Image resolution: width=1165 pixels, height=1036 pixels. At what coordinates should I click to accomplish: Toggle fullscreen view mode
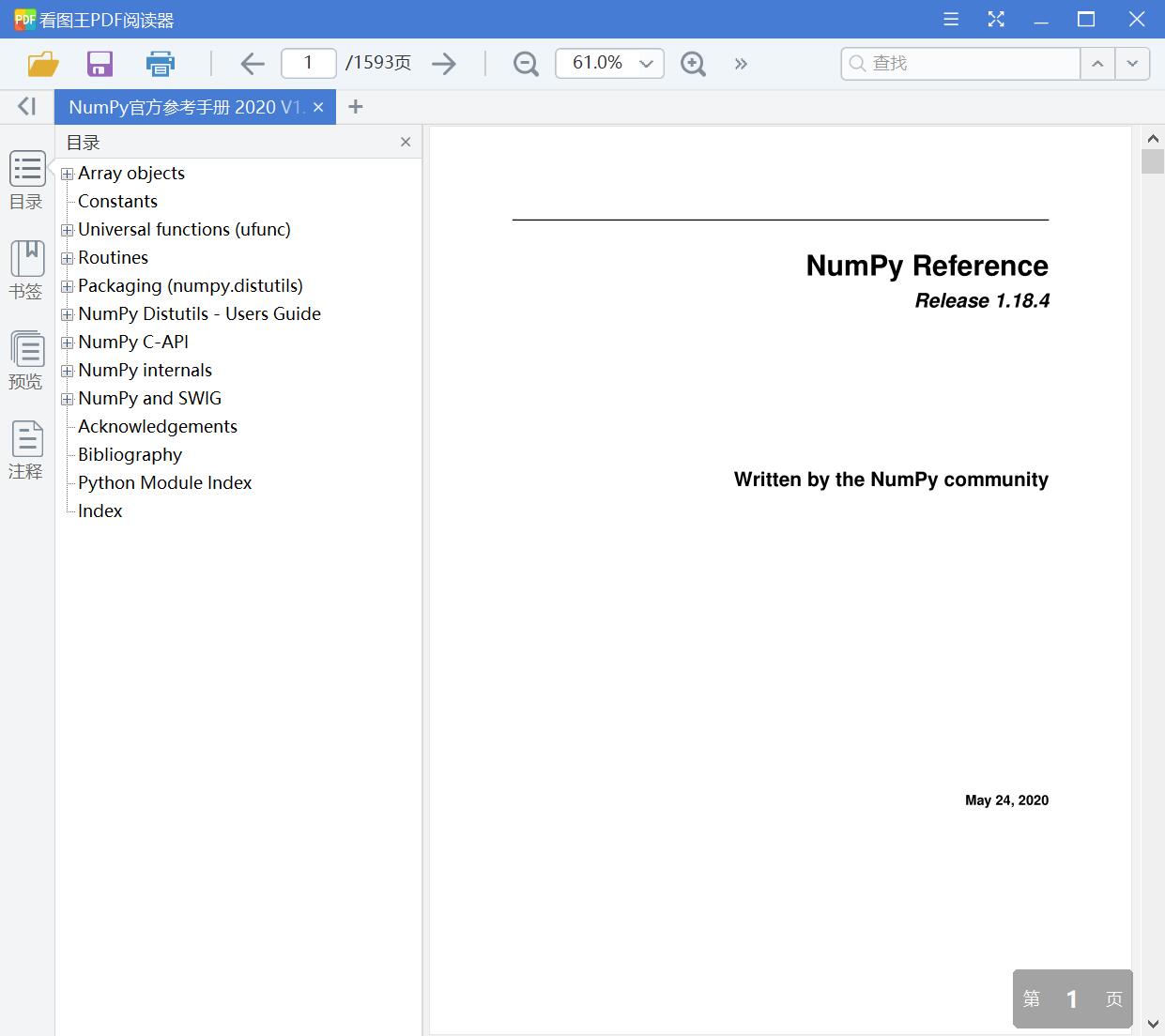995,19
